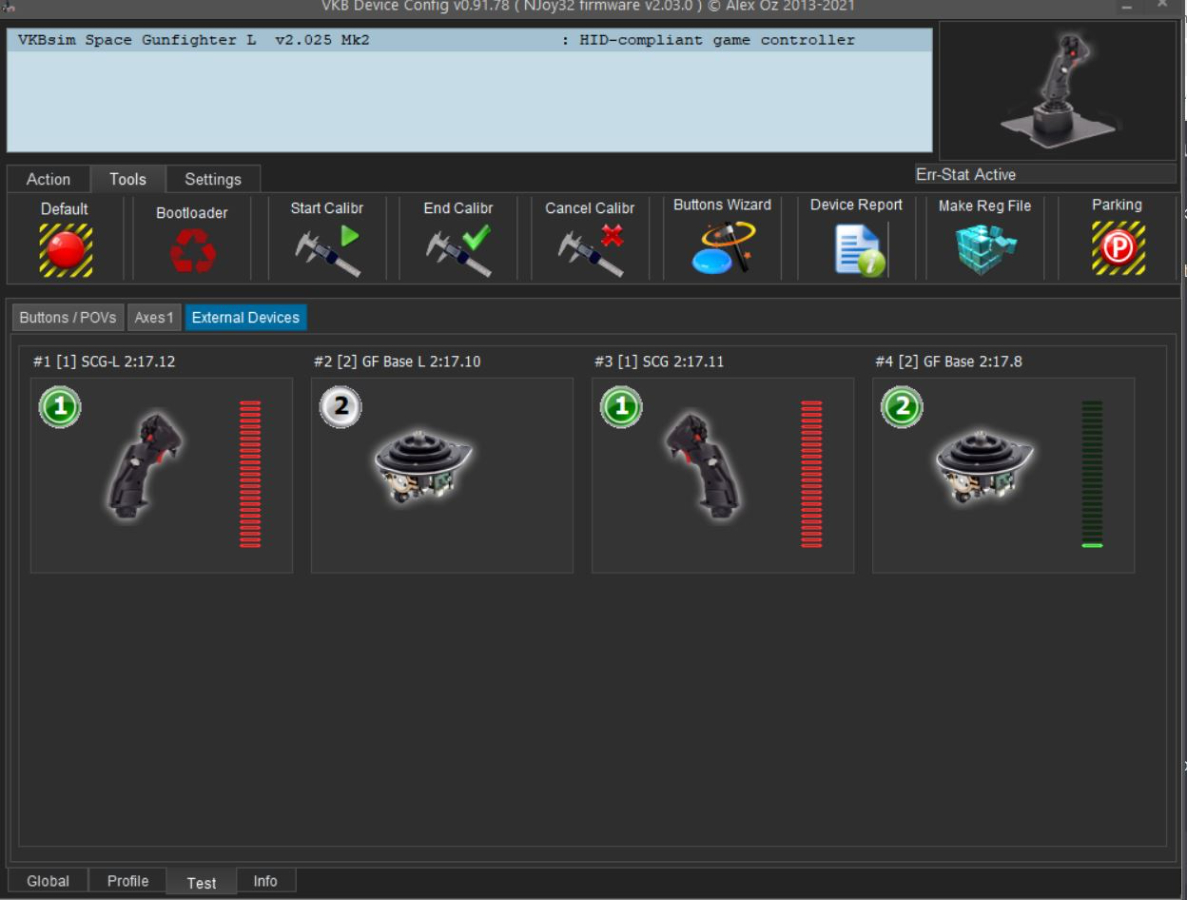
Task: Open the Bootloader recycle icon
Action: pos(192,250)
